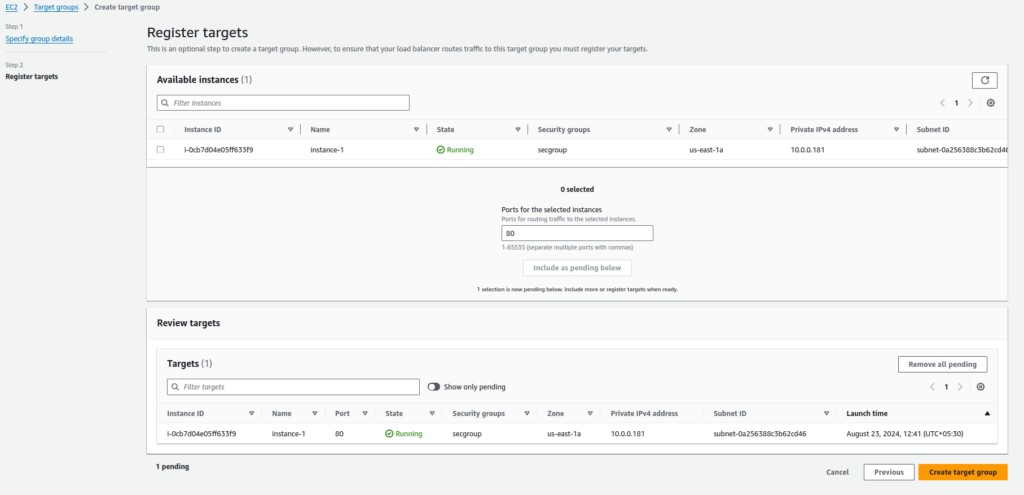Sort available instances by State column
Viewport: 1024px width, 495px height.
[517, 129]
